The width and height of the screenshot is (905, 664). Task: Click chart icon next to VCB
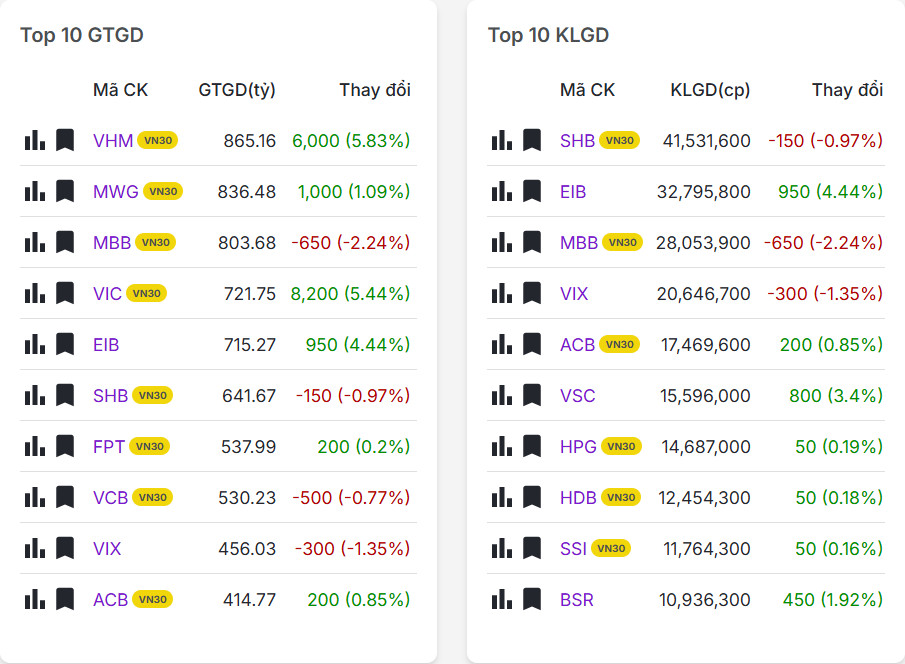[x=35, y=497]
